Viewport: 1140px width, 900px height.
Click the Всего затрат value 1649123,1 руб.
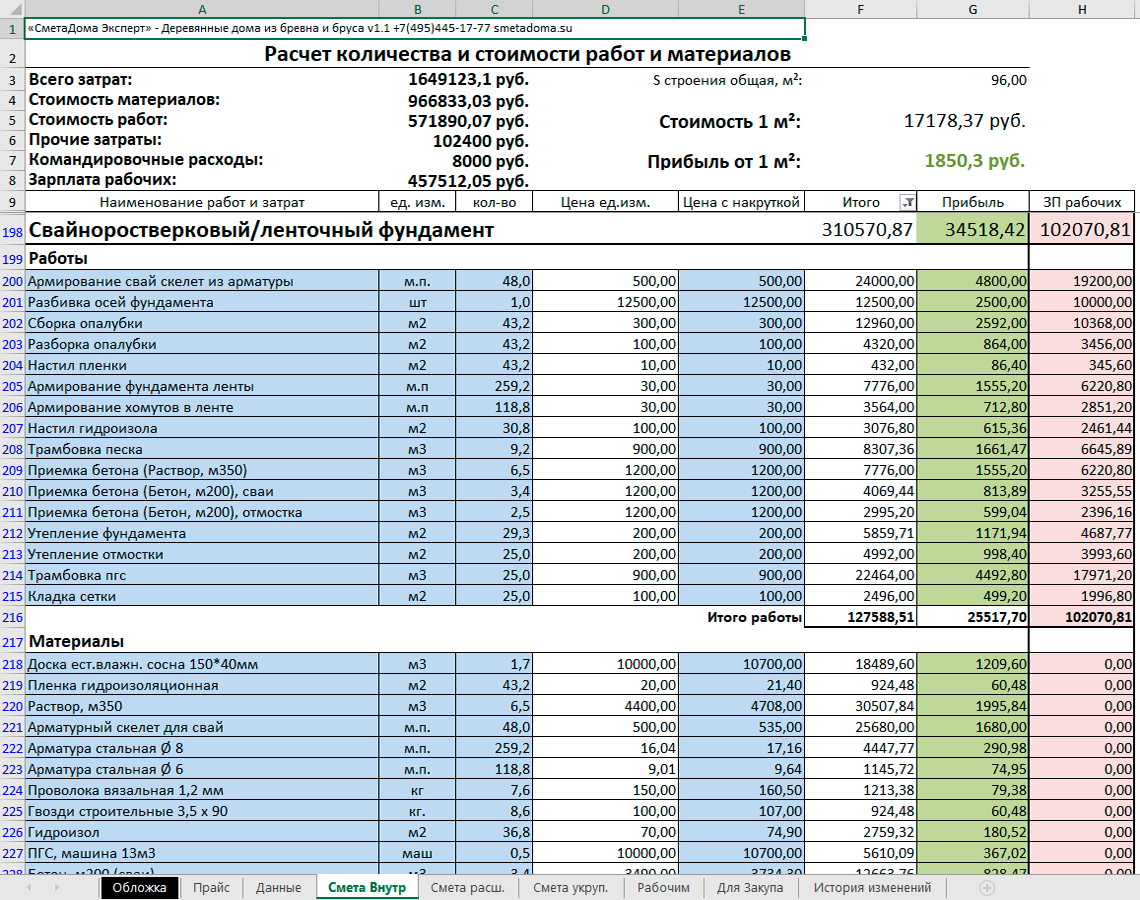468,80
